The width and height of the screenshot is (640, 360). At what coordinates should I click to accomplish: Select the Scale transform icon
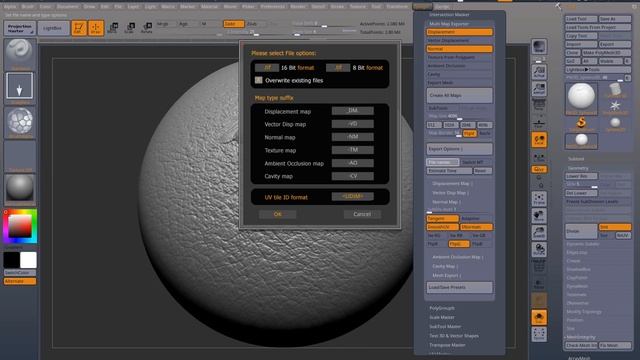[130, 28]
